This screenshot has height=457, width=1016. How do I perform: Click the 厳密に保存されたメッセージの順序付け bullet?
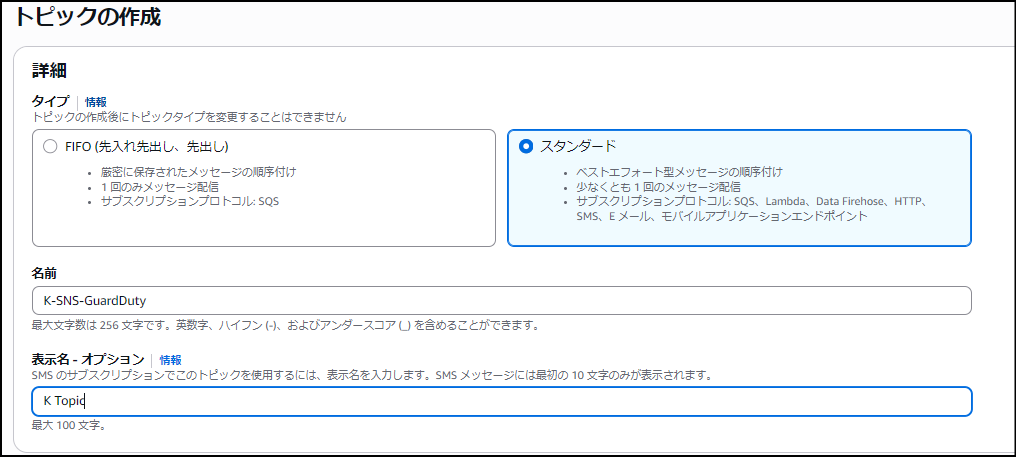coord(198,172)
